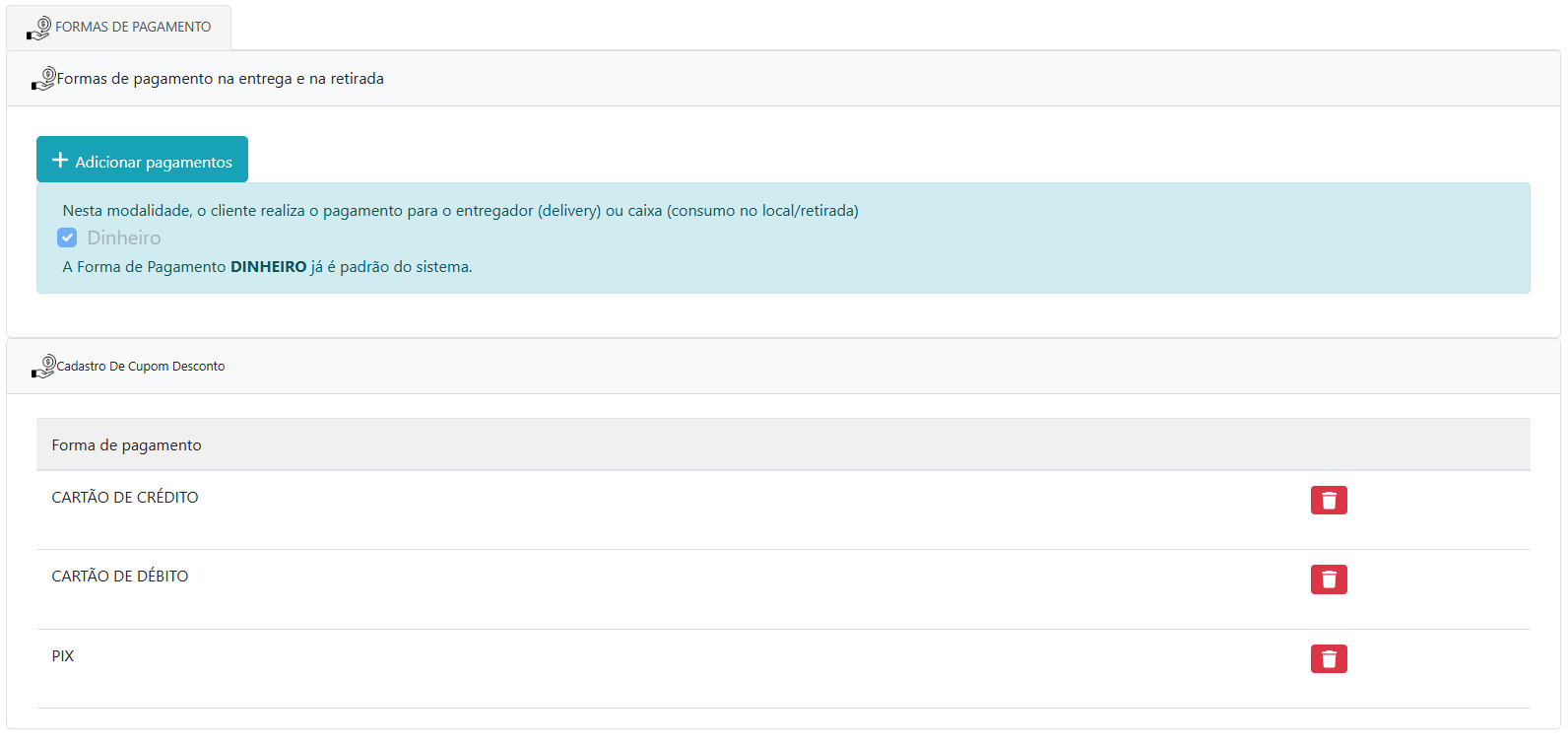Click the icon beside Formas de pagamento na entrega
Viewport: 1568px width, 748px height.
point(43,79)
